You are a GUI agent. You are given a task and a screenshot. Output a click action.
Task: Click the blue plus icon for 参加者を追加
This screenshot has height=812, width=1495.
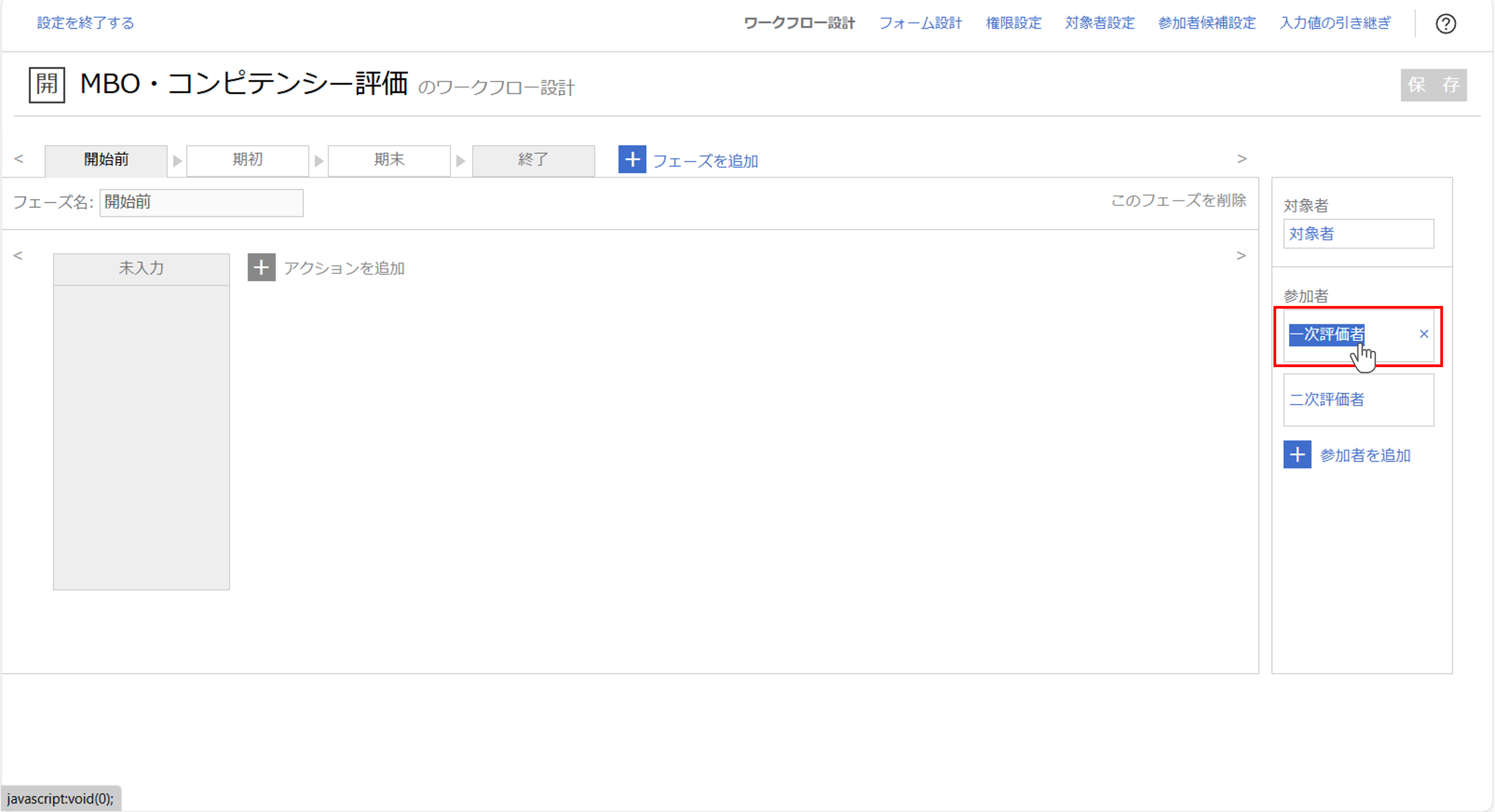click(x=1297, y=455)
